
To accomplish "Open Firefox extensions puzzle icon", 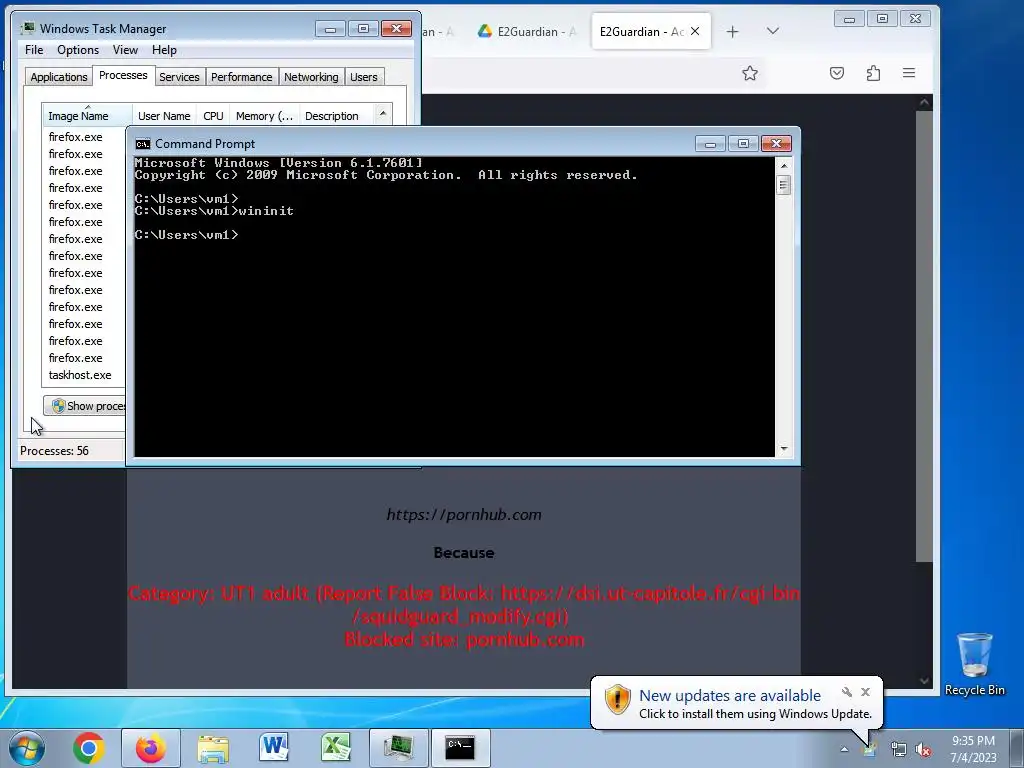I will tap(873, 73).
